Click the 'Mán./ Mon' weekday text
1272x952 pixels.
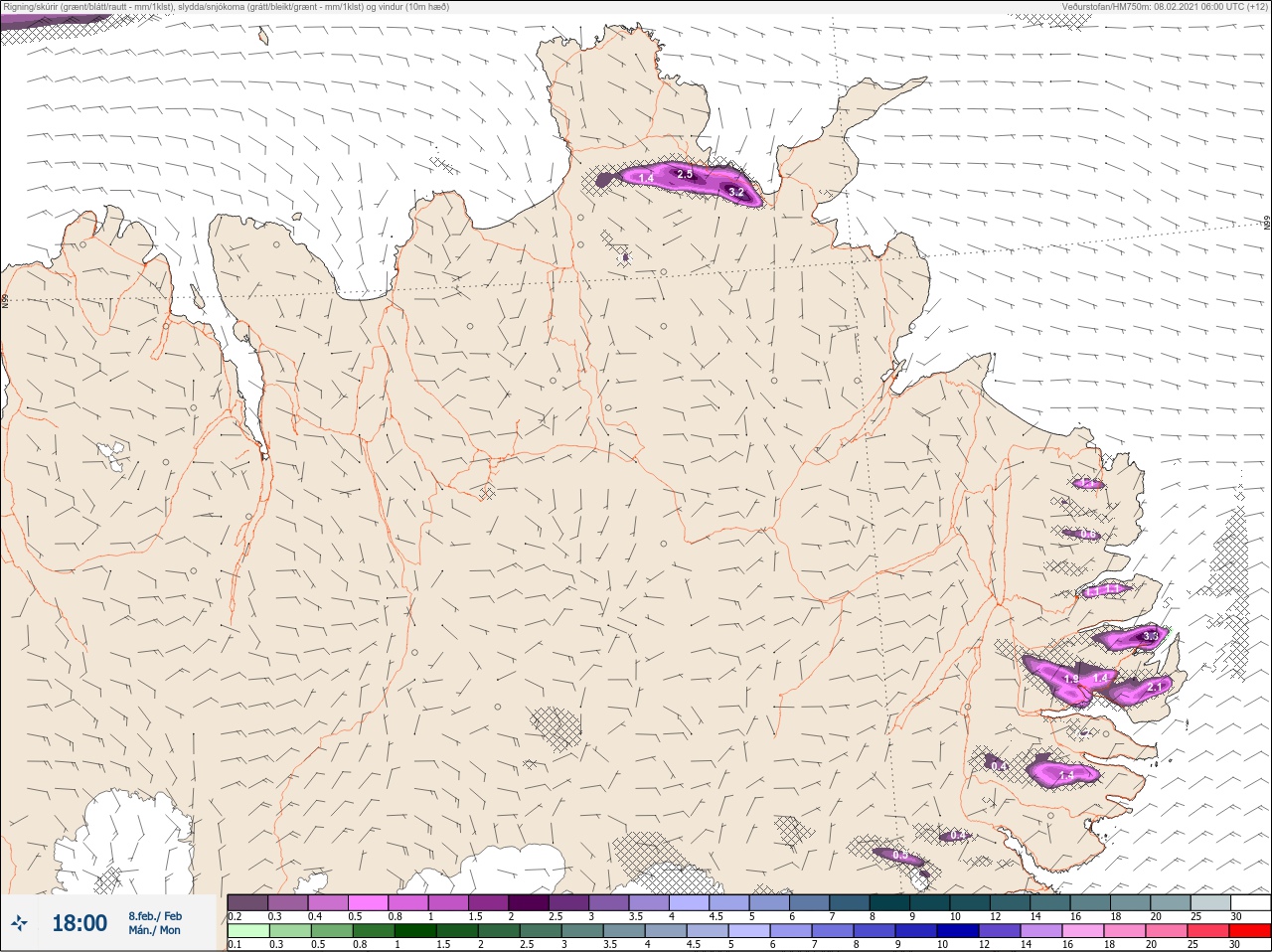[x=155, y=930]
